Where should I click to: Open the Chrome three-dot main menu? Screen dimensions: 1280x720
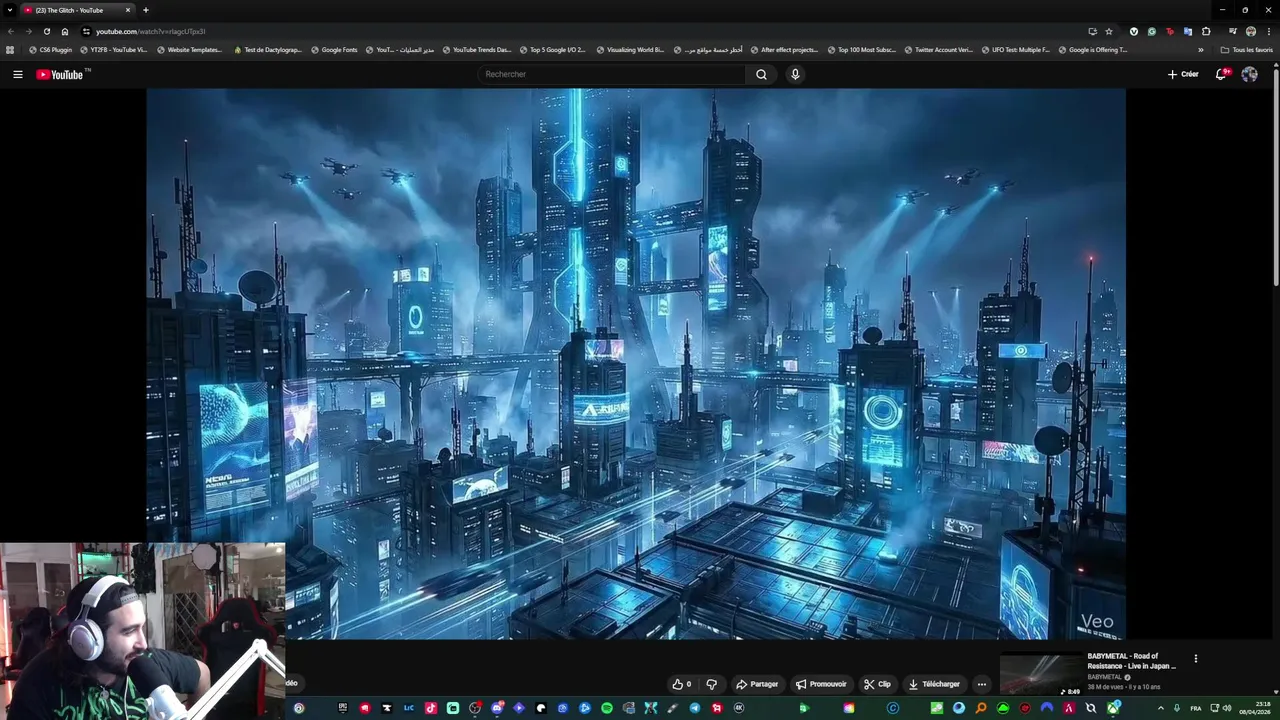point(1269,31)
